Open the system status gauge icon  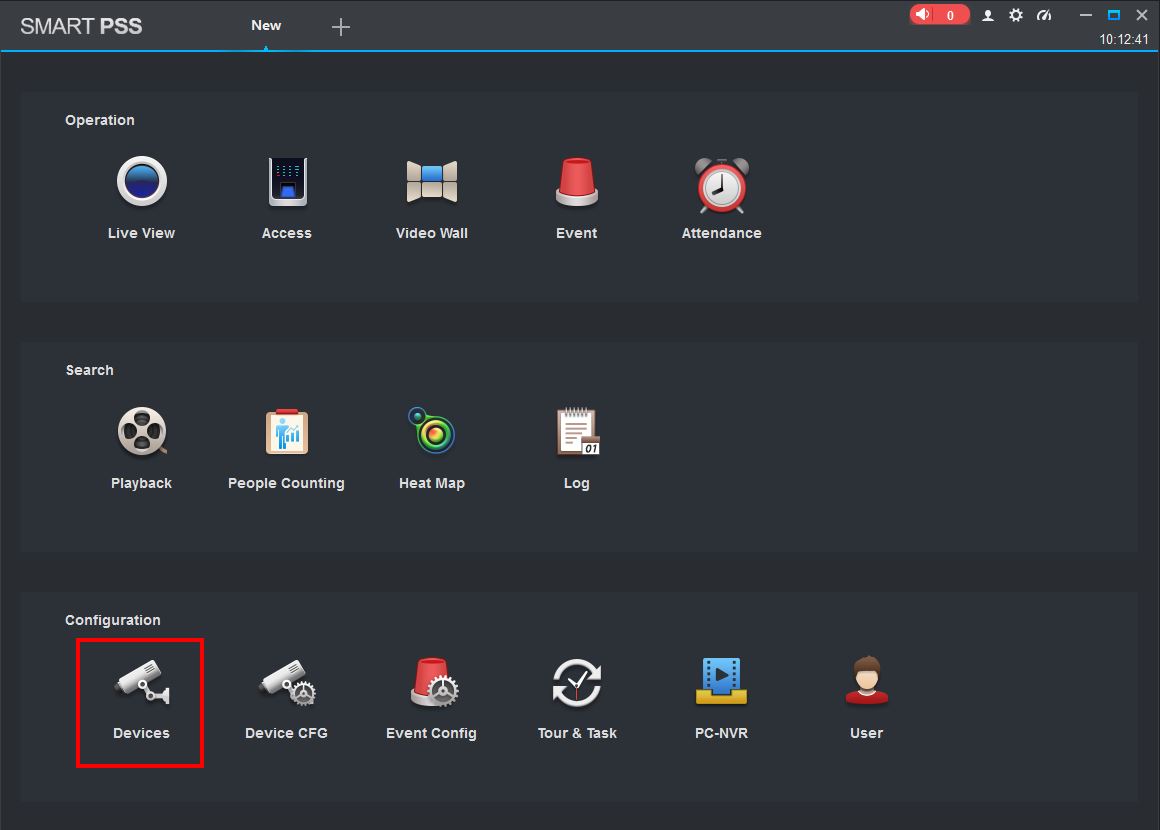click(x=1044, y=15)
